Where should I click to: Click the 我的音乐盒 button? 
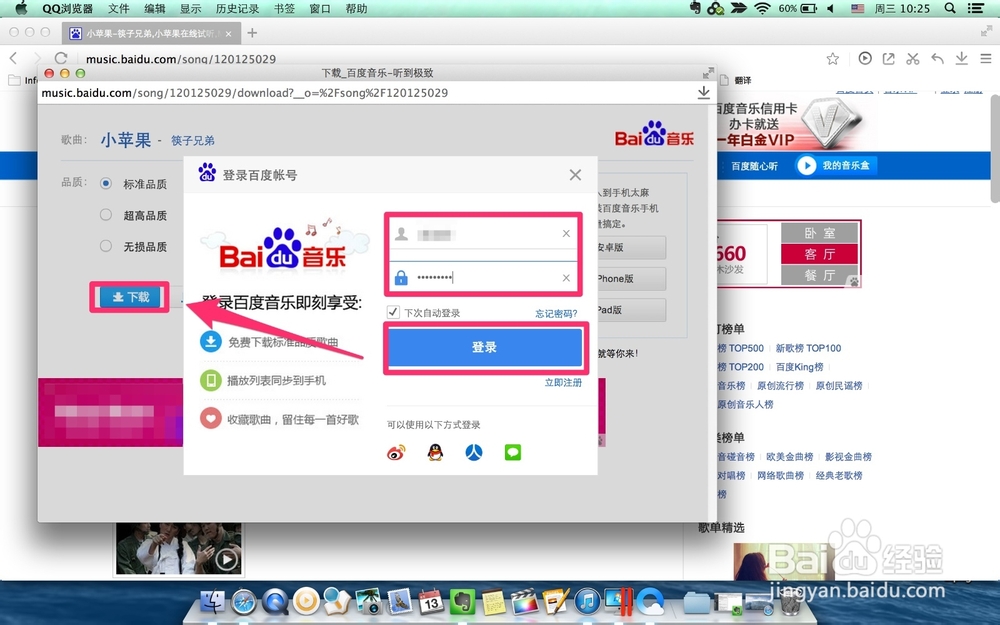point(836,166)
